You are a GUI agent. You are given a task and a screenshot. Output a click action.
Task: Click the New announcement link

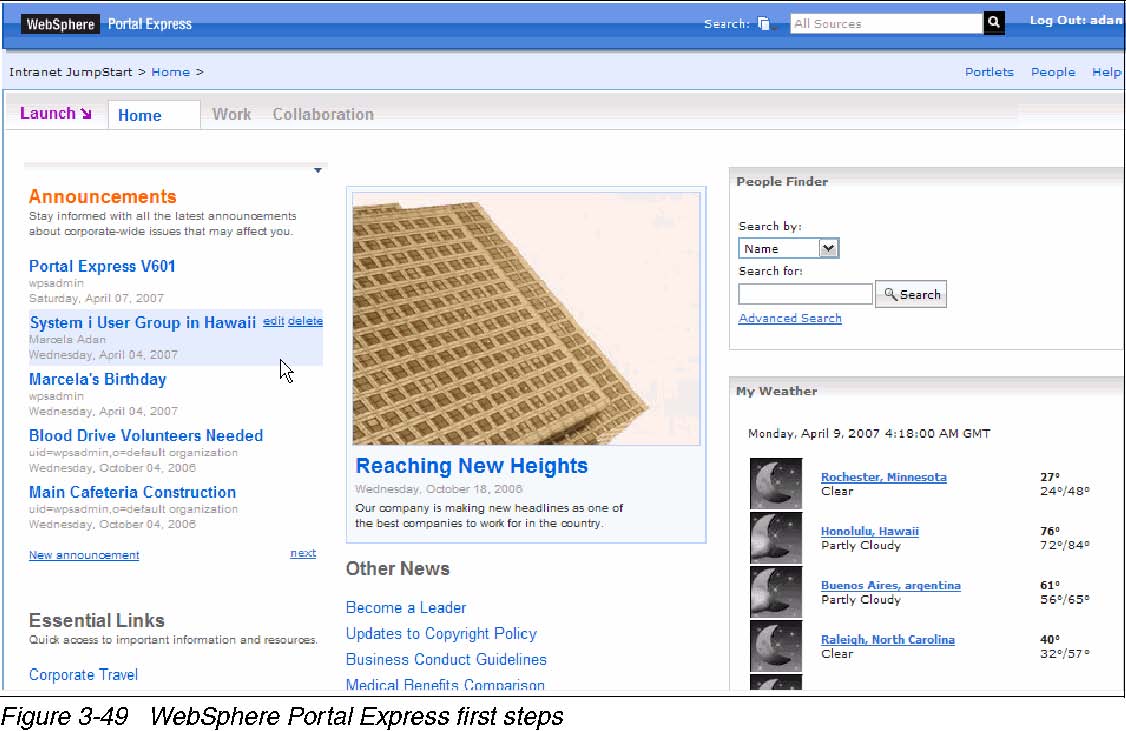point(84,555)
